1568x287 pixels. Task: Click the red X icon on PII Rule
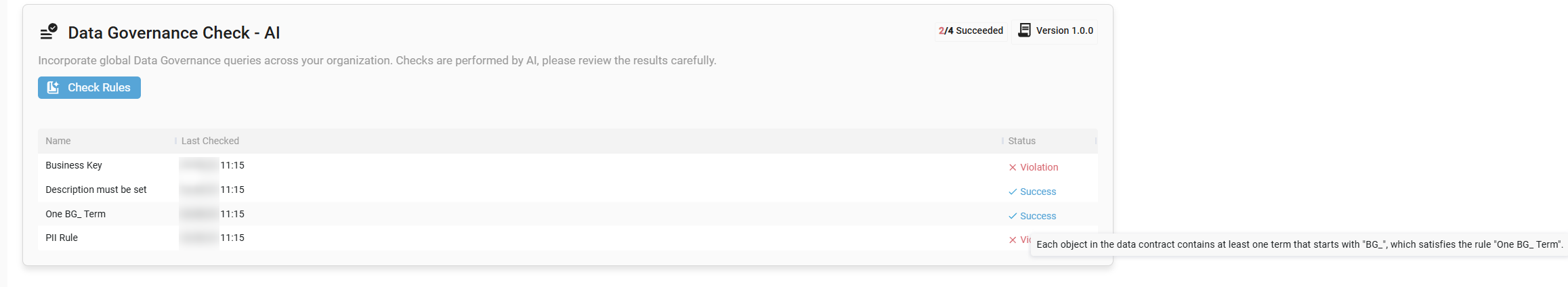point(1013,240)
